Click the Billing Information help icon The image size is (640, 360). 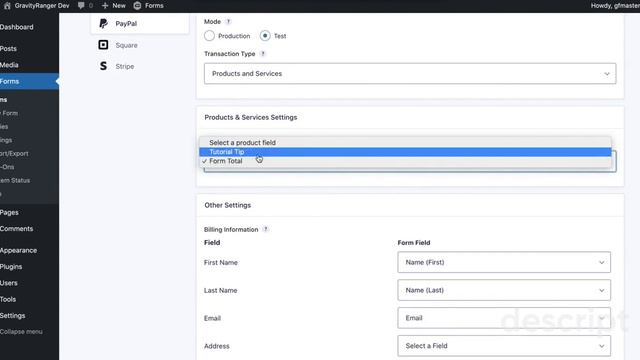pos(266,229)
